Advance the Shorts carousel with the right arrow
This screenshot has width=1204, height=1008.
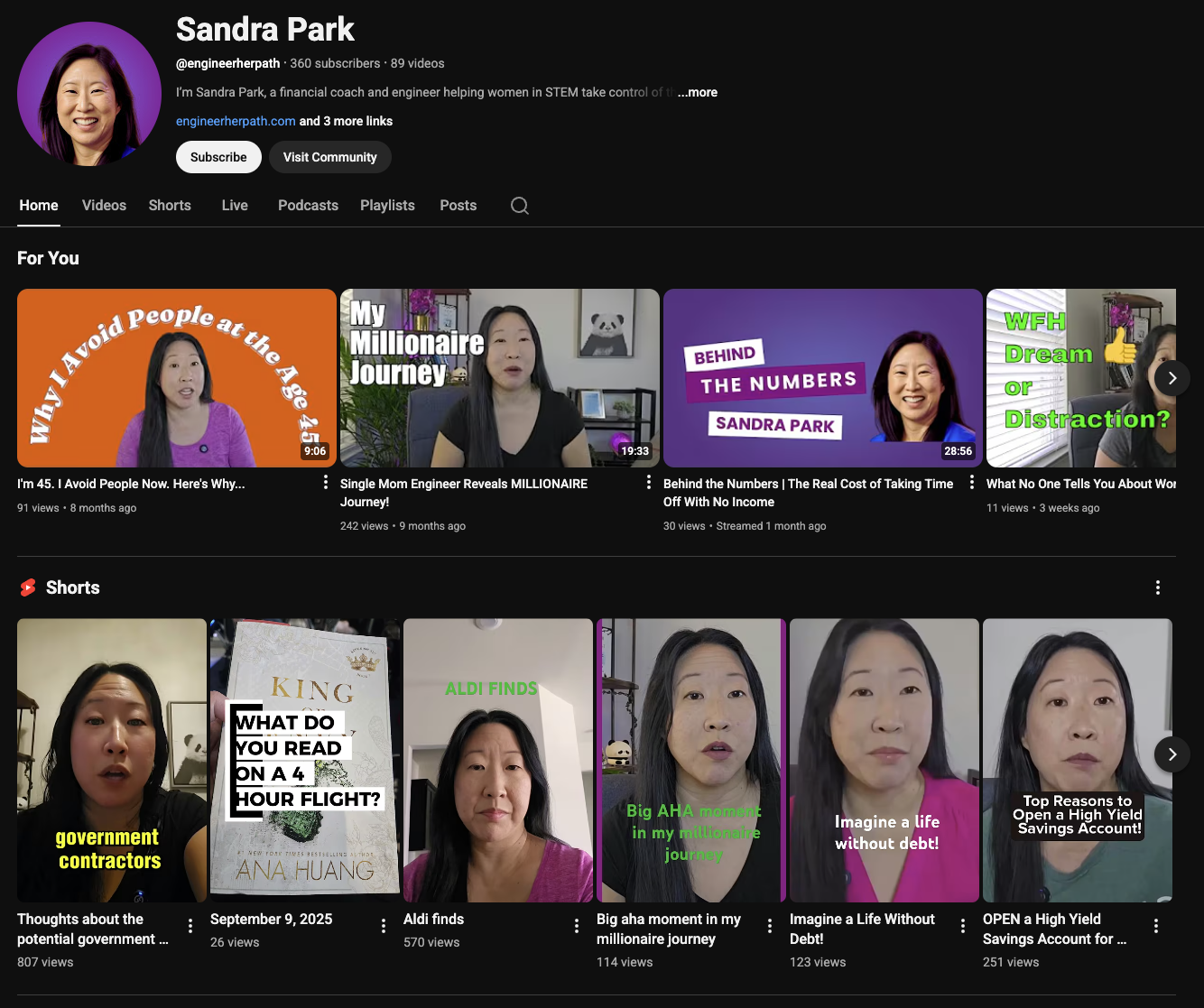coord(1172,754)
